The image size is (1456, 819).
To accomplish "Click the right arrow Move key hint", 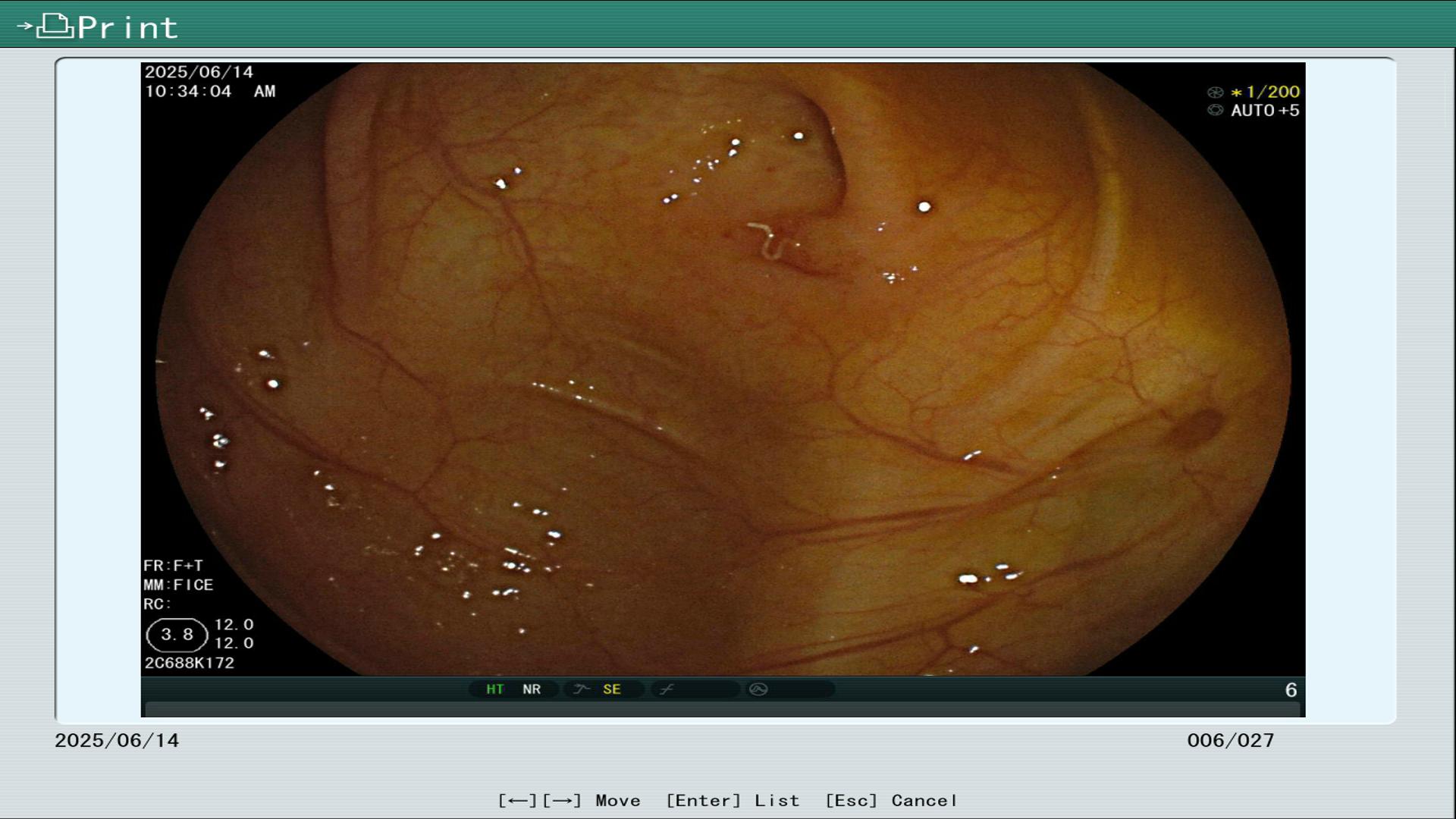I will point(562,801).
